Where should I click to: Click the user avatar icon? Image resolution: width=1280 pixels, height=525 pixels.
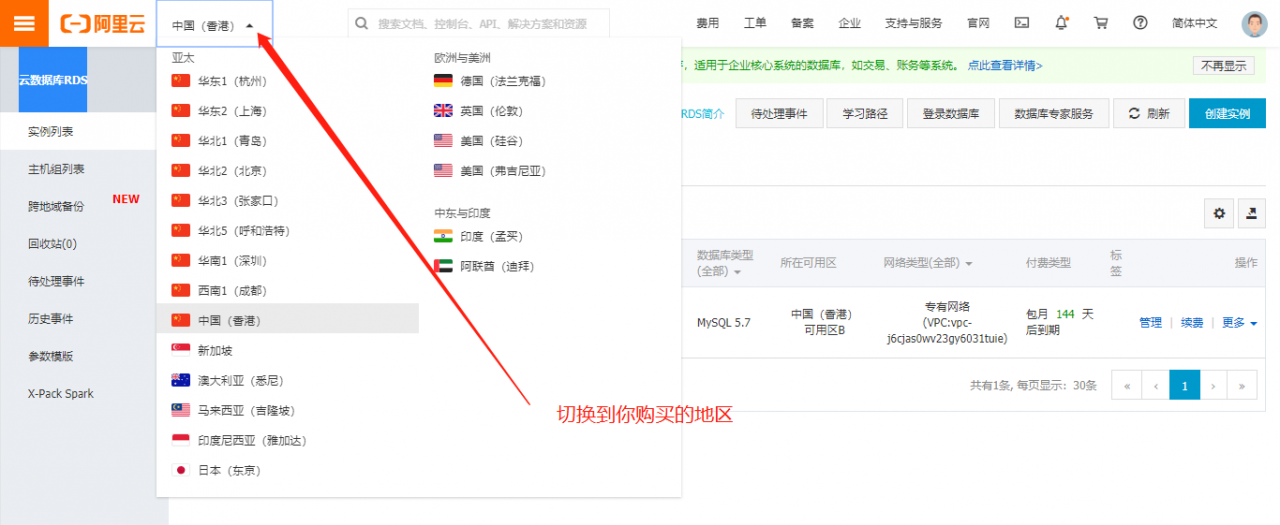[1254, 24]
